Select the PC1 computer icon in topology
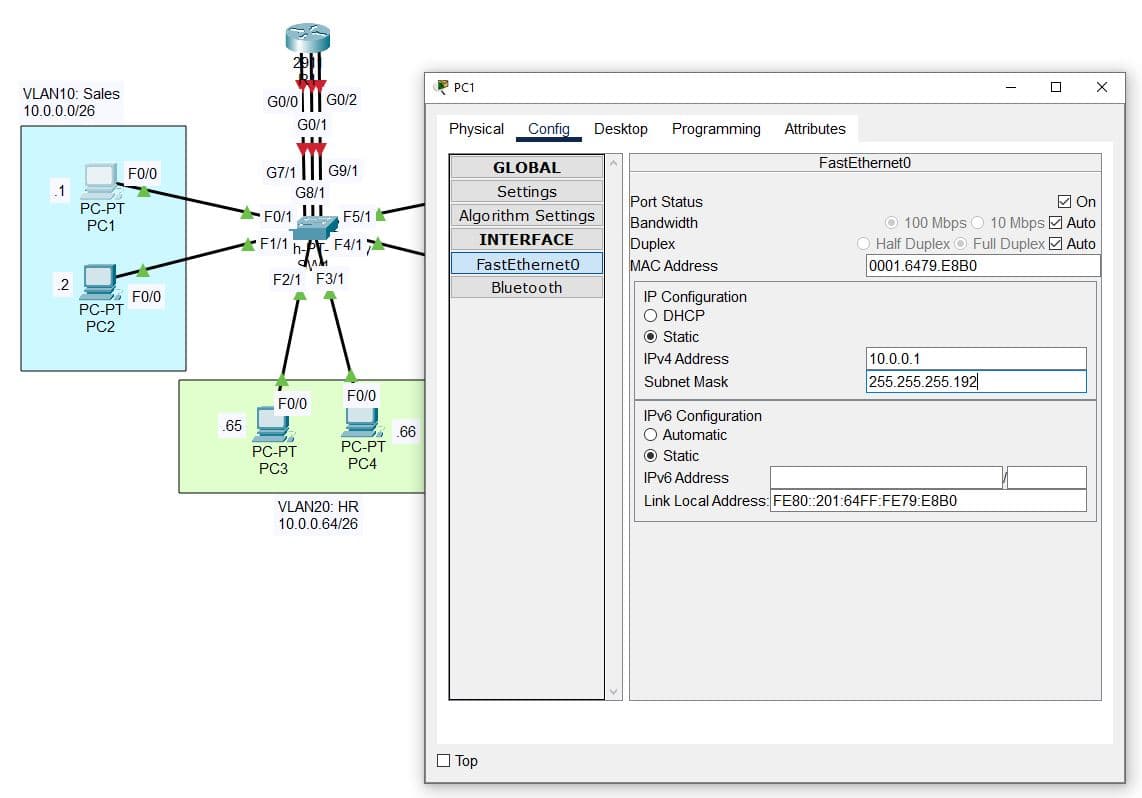The image size is (1142, 798). click(x=100, y=181)
